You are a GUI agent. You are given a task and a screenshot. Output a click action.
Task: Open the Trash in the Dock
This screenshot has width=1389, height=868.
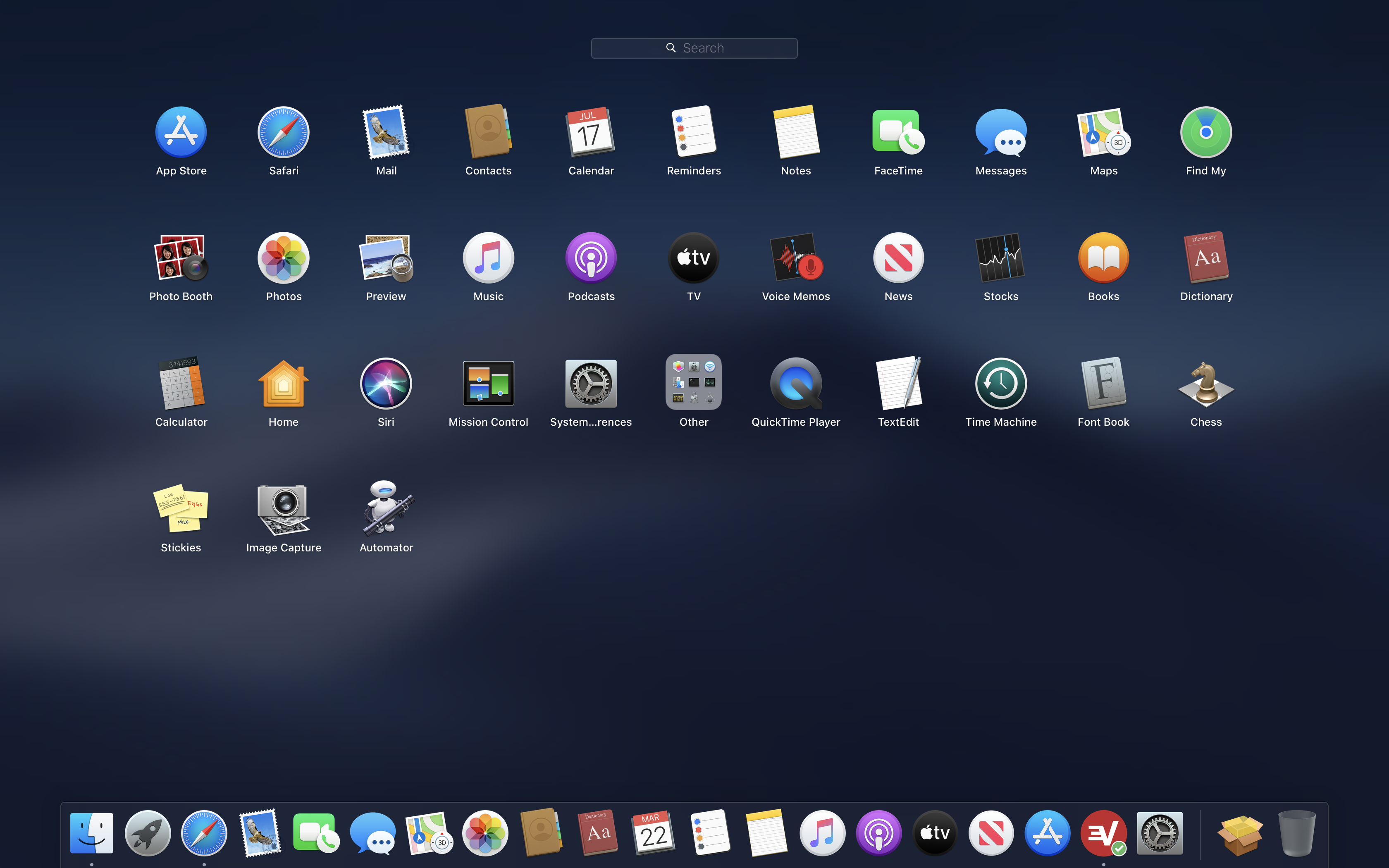(x=1296, y=833)
